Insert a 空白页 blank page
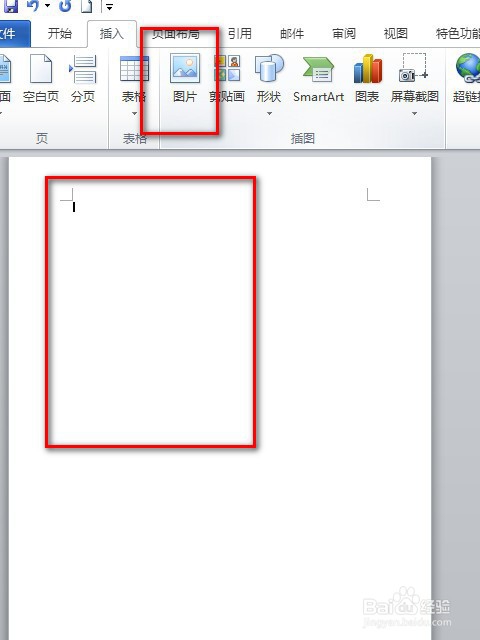The height and width of the screenshot is (640, 480). [x=41, y=80]
